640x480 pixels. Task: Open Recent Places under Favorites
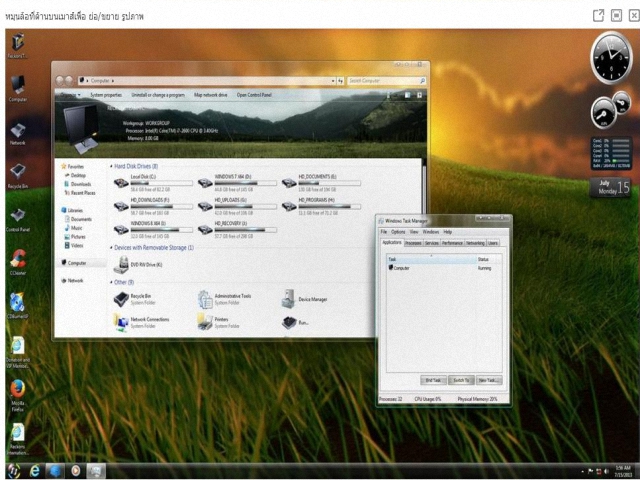tap(80, 193)
